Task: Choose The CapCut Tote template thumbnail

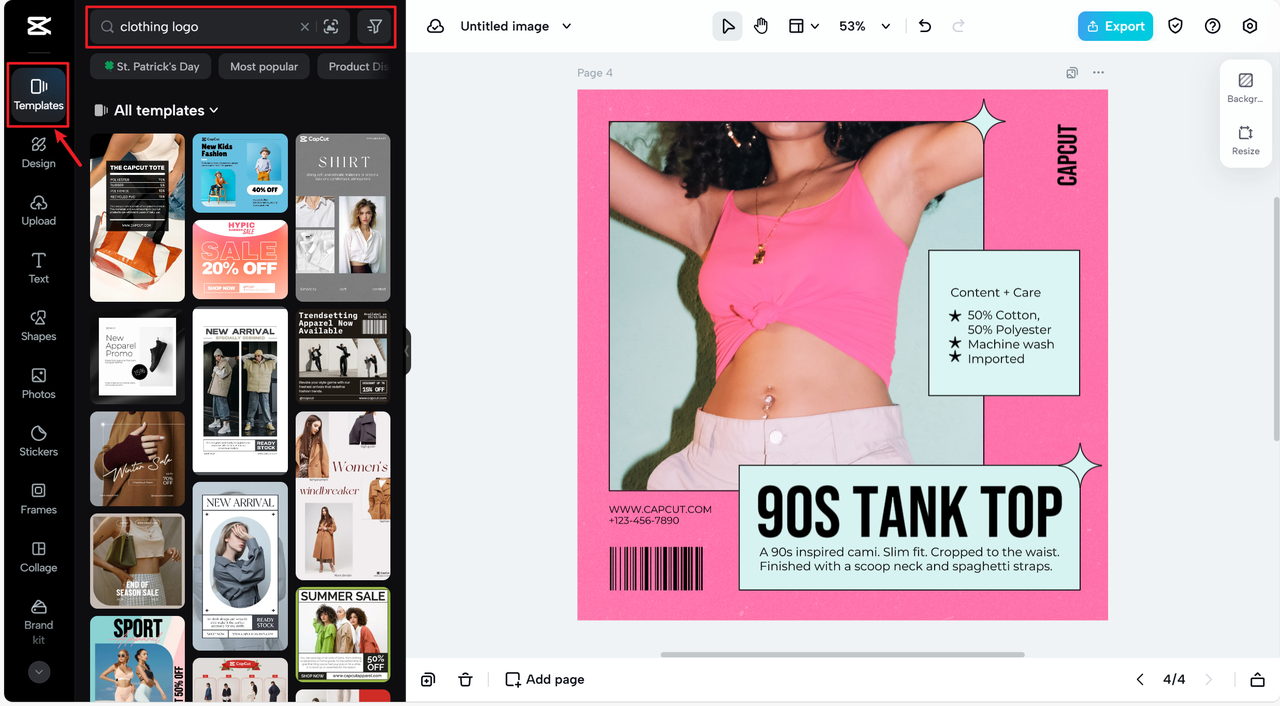Action: point(137,217)
